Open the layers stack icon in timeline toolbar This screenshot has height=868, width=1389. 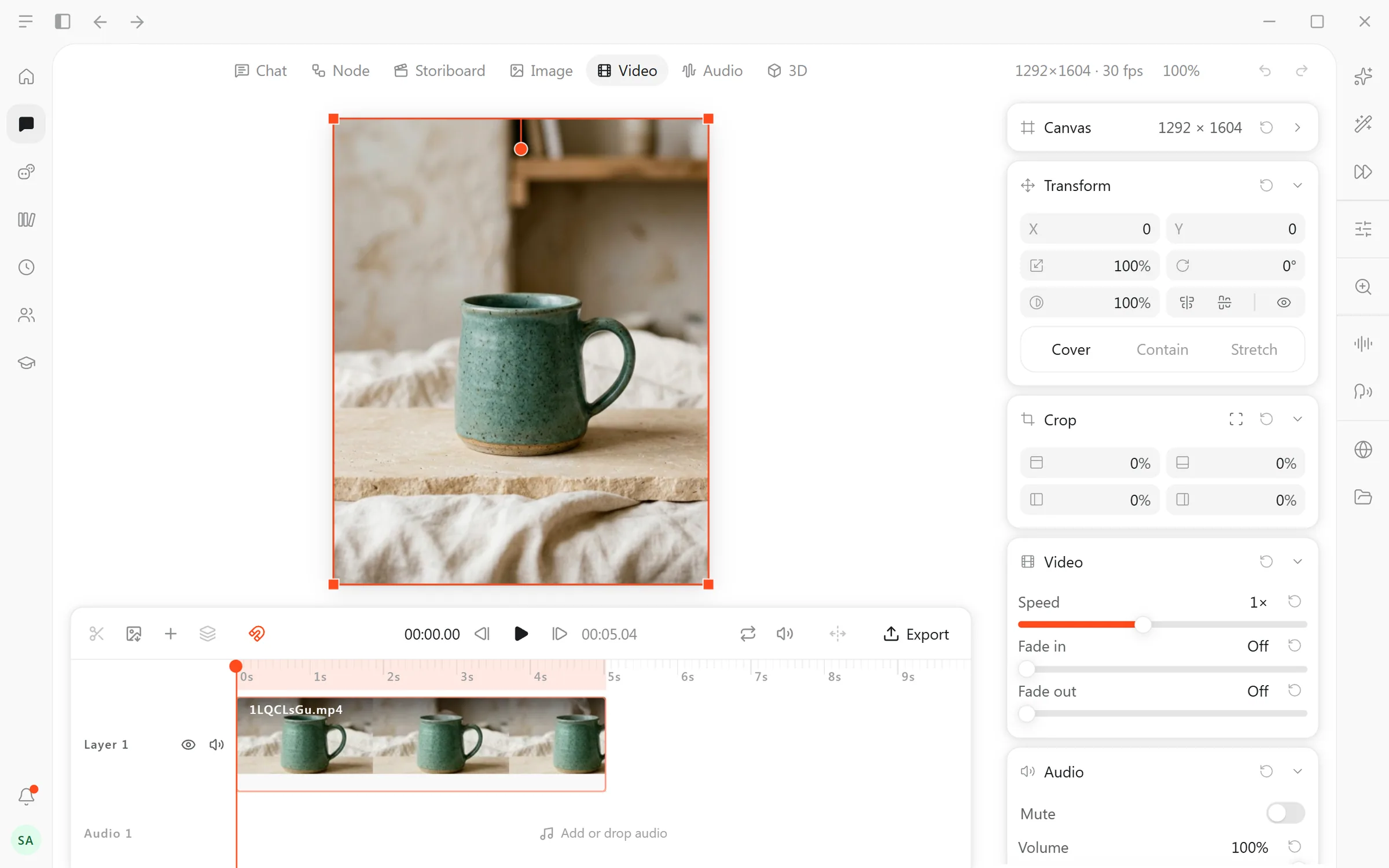tap(208, 634)
